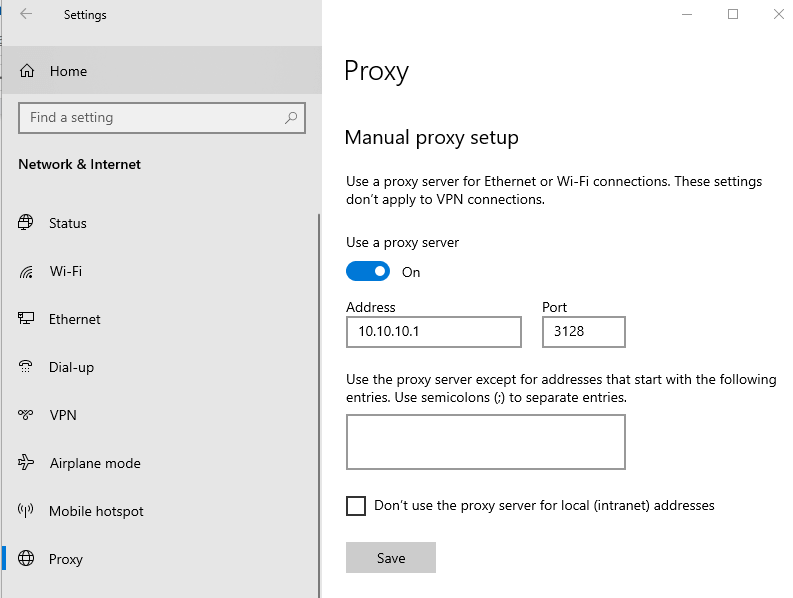This screenshot has height=598, width=793.
Task: Maximize the Settings window
Action: (733, 14)
